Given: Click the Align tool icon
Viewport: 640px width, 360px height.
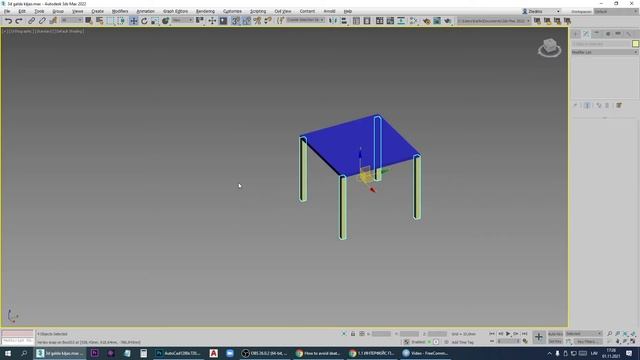Looking at the screenshot, I should 344,20.
